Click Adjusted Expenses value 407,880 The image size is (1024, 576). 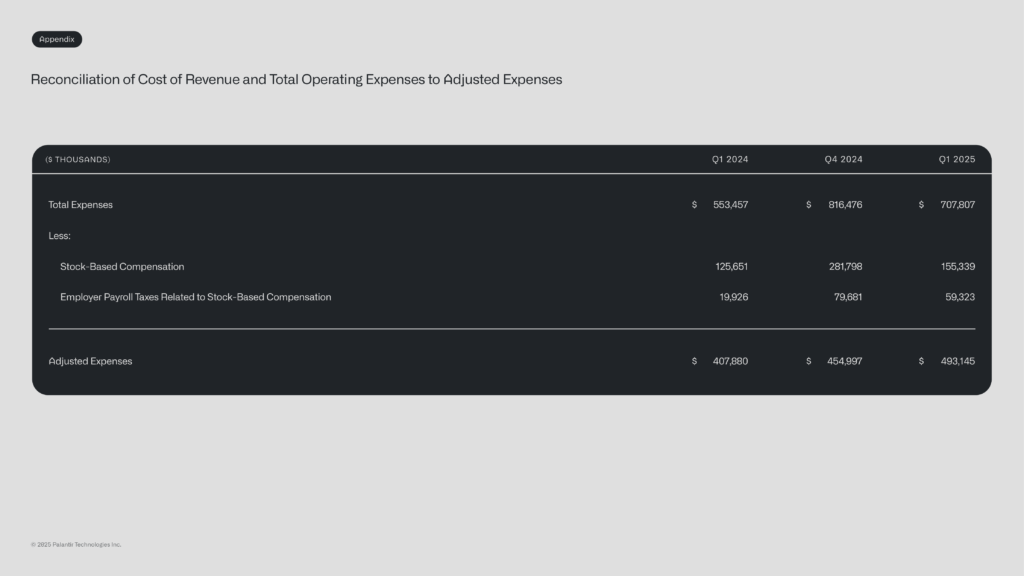pyautogui.click(x=730, y=361)
